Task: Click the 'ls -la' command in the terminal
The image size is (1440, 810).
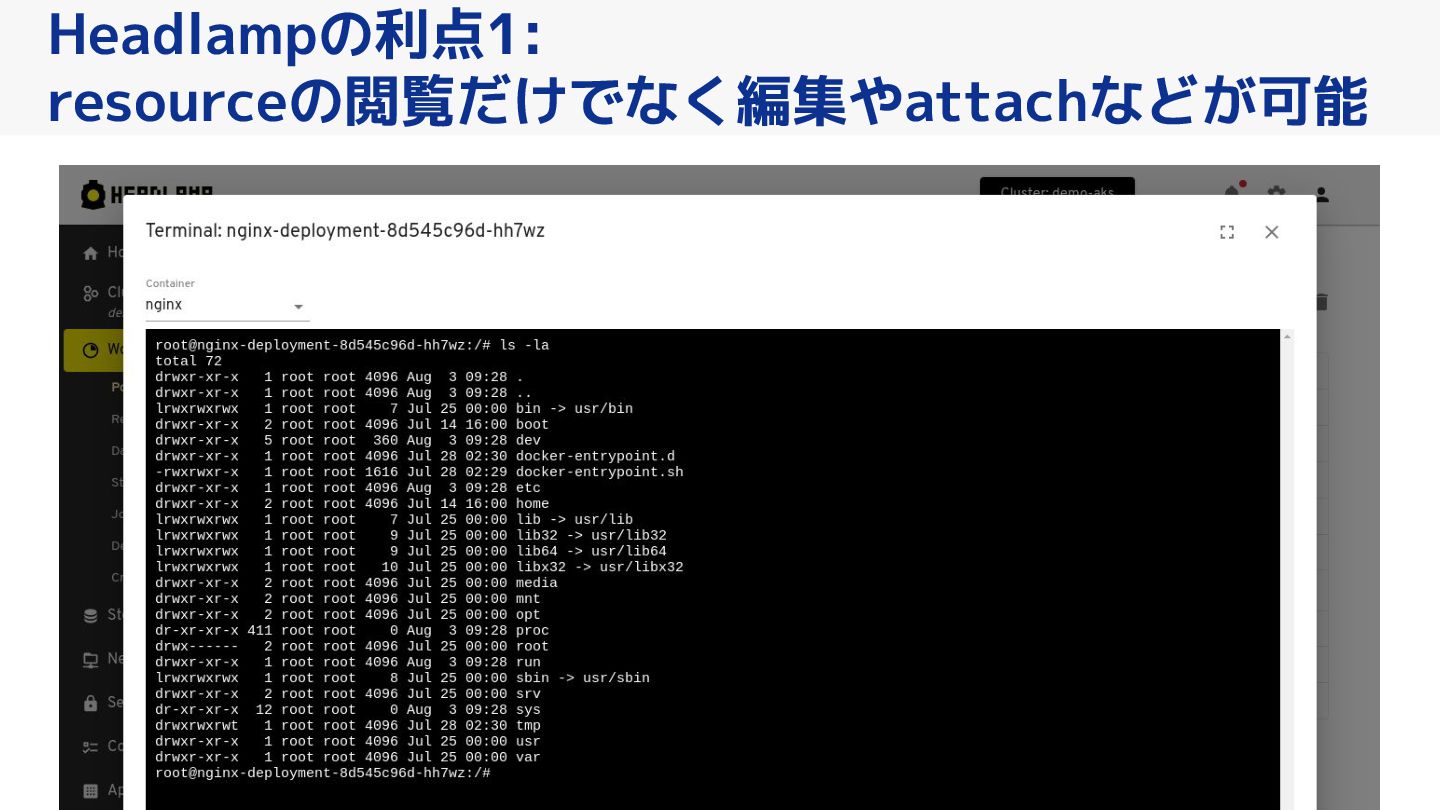Action: [x=524, y=345]
